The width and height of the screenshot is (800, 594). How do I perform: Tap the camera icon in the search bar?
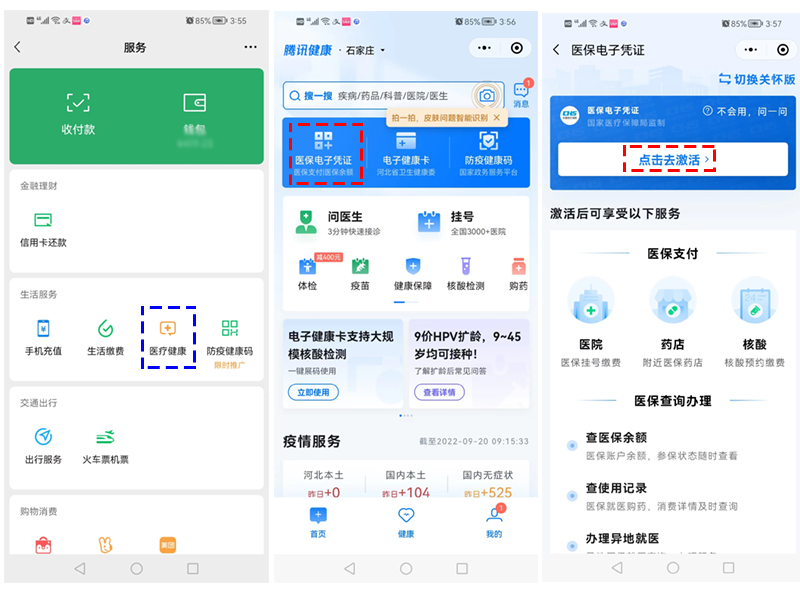[487, 95]
